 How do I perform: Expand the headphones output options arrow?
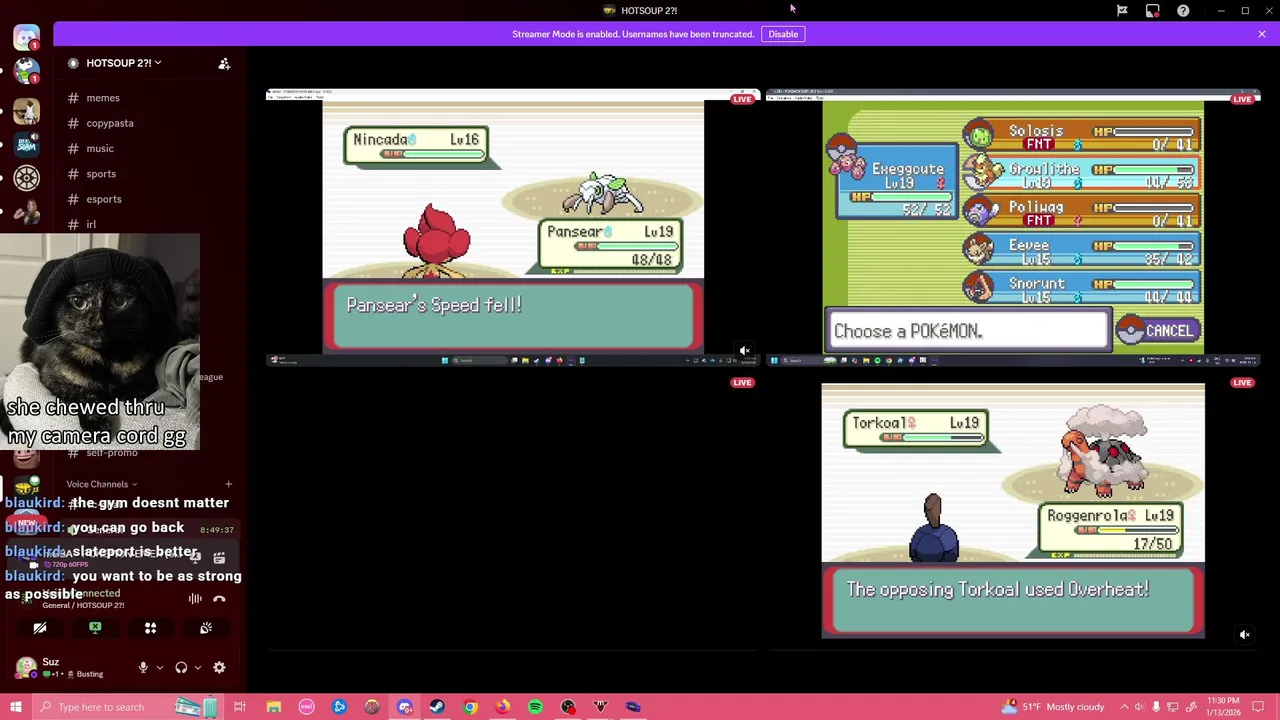click(x=197, y=668)
